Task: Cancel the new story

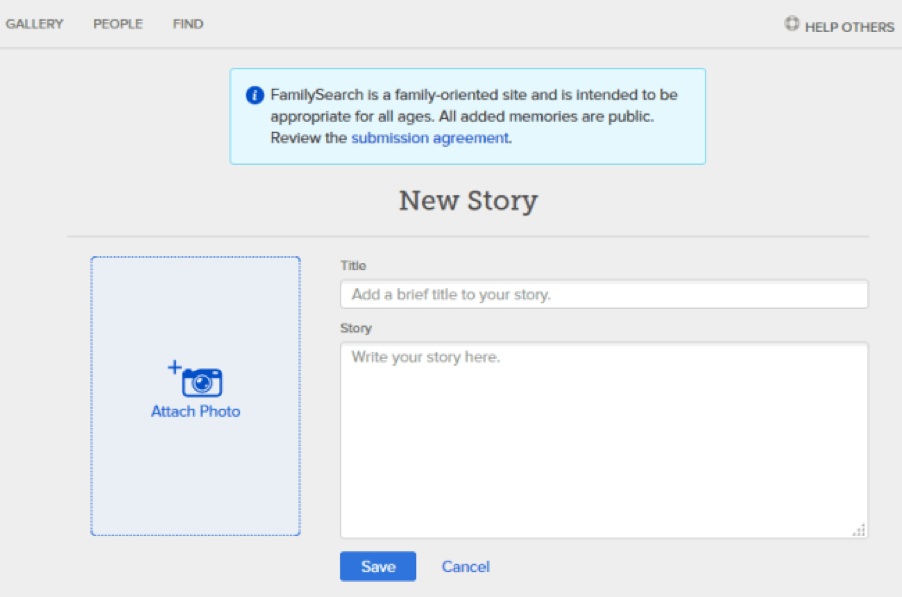Action: [x=465, y=567]
